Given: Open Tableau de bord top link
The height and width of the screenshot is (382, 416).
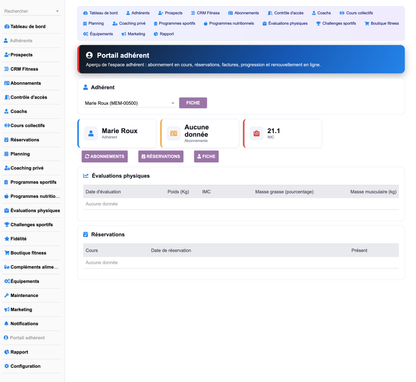Looking at the screenshot, I should tap(100, 13).
